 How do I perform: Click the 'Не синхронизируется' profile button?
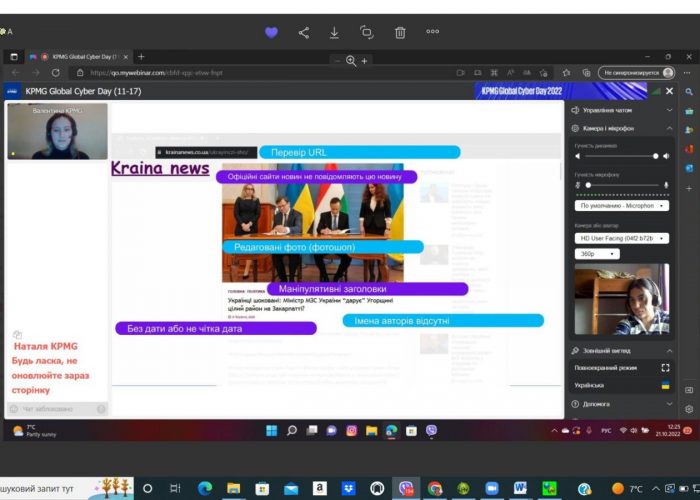click(636, 73)
